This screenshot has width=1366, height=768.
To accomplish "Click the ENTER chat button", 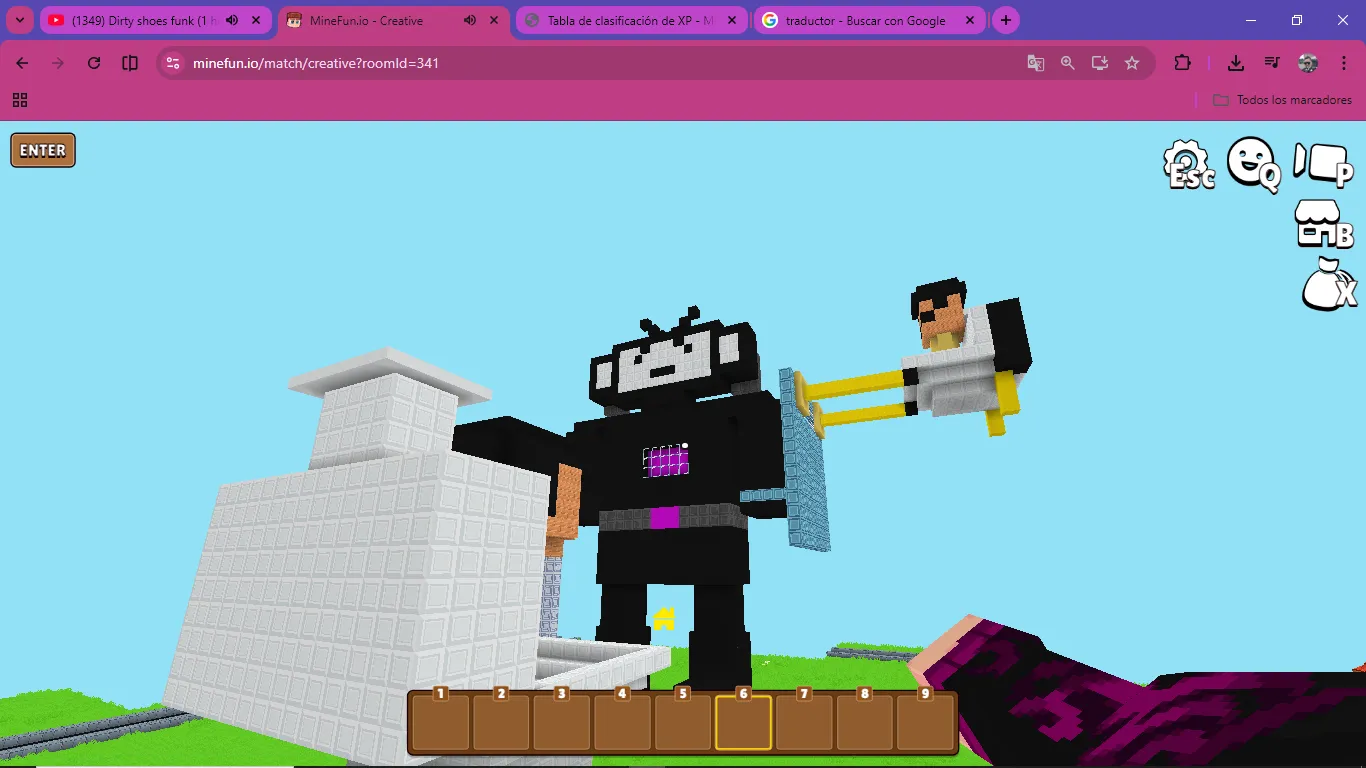I will (43, 151).
